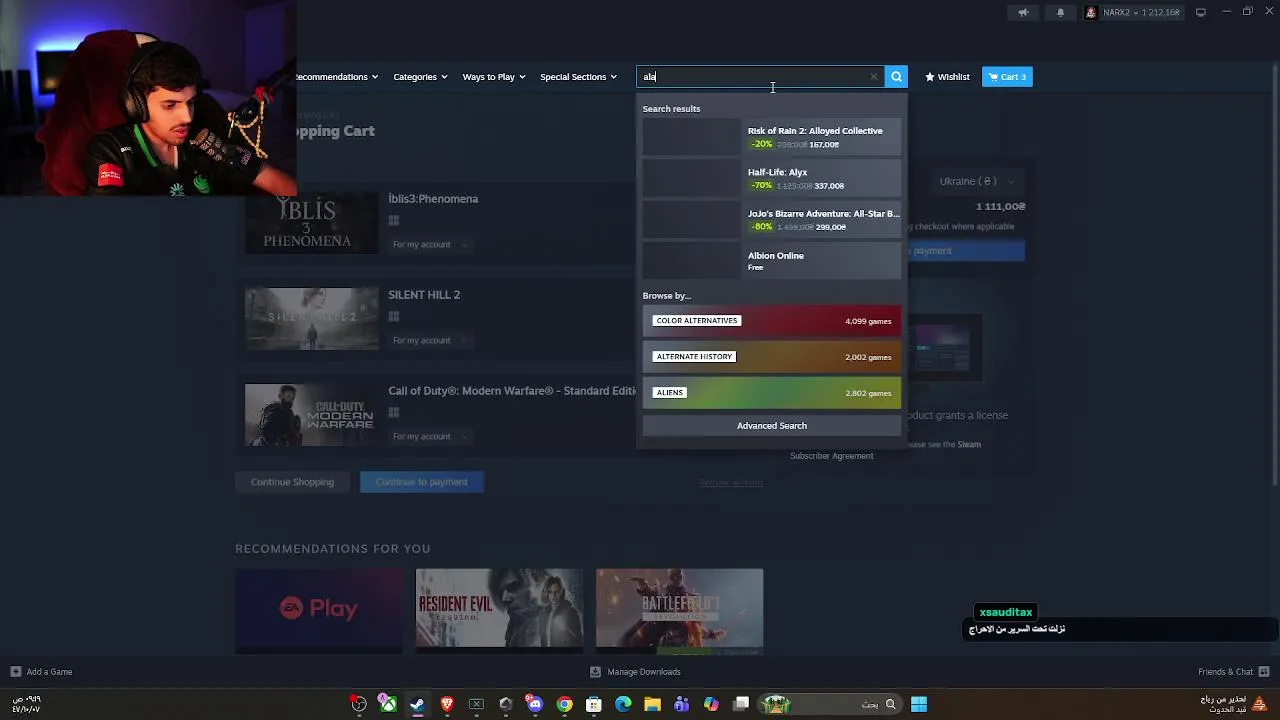Expand the Categories menu
1280x720 pixels.
pyautogui.click(x=420, y=77)
